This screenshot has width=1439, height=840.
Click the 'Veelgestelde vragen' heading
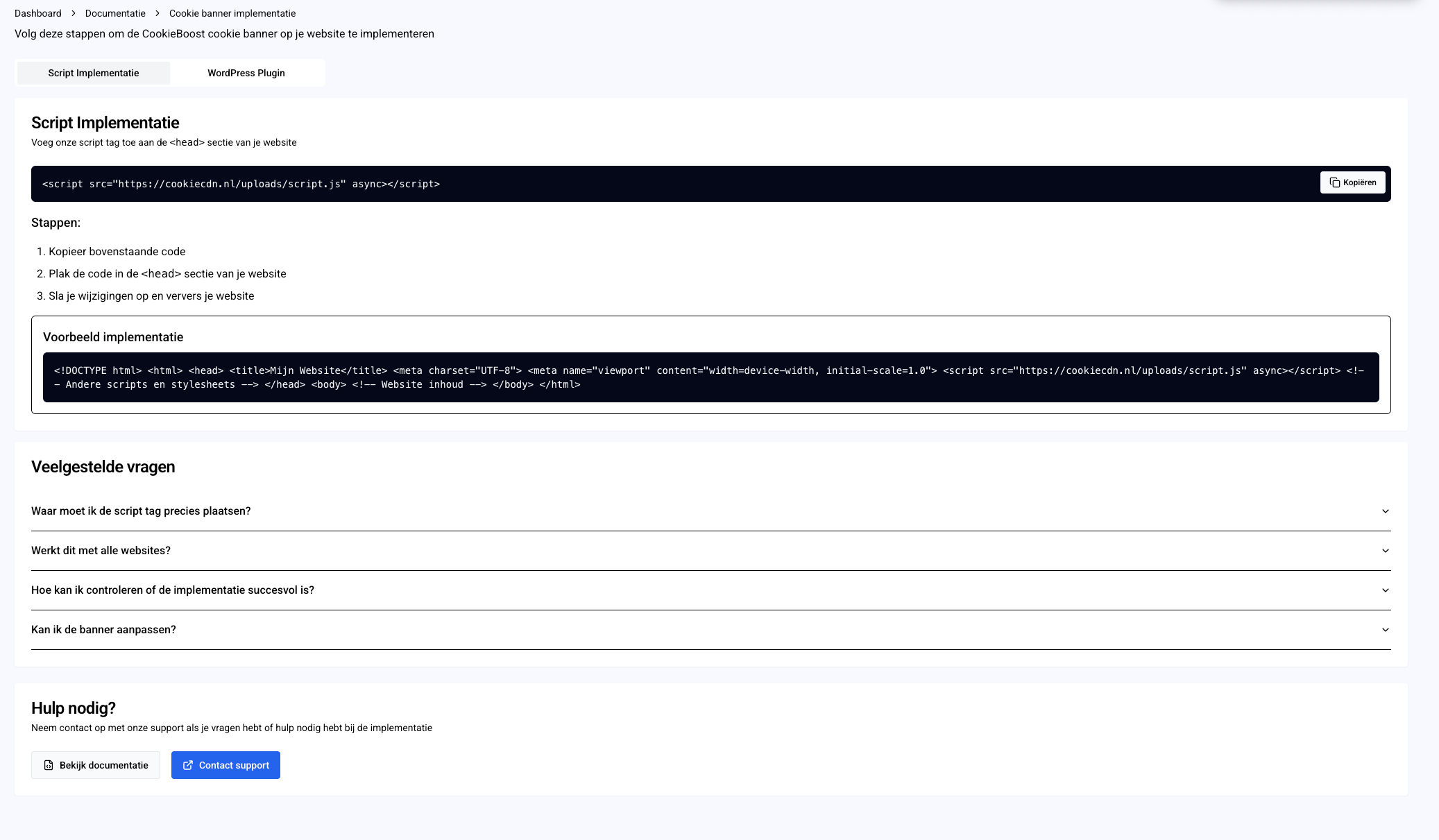pyautogui.click(x=103, y=467)
